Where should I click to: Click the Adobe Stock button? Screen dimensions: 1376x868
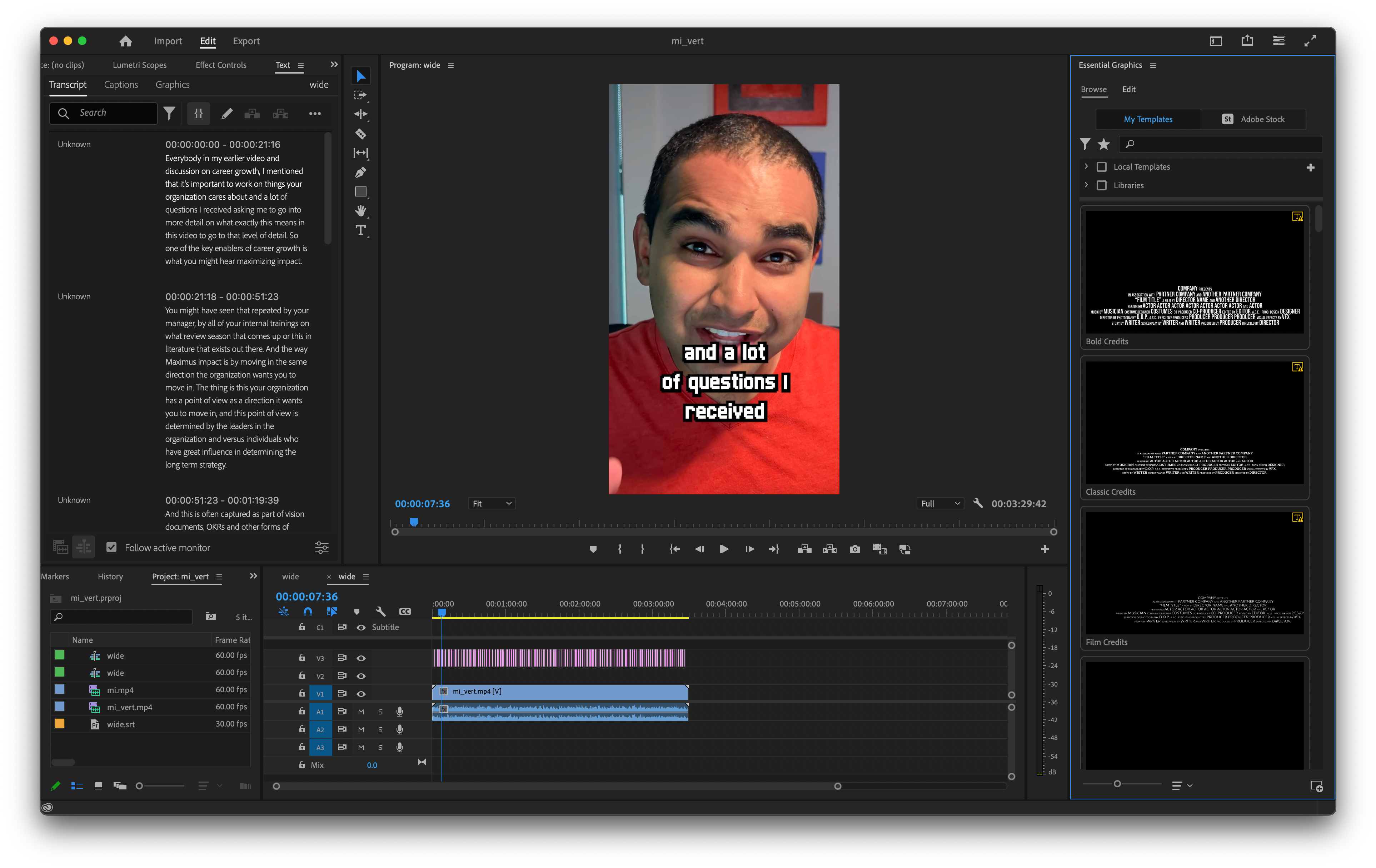pos(1253,119)
